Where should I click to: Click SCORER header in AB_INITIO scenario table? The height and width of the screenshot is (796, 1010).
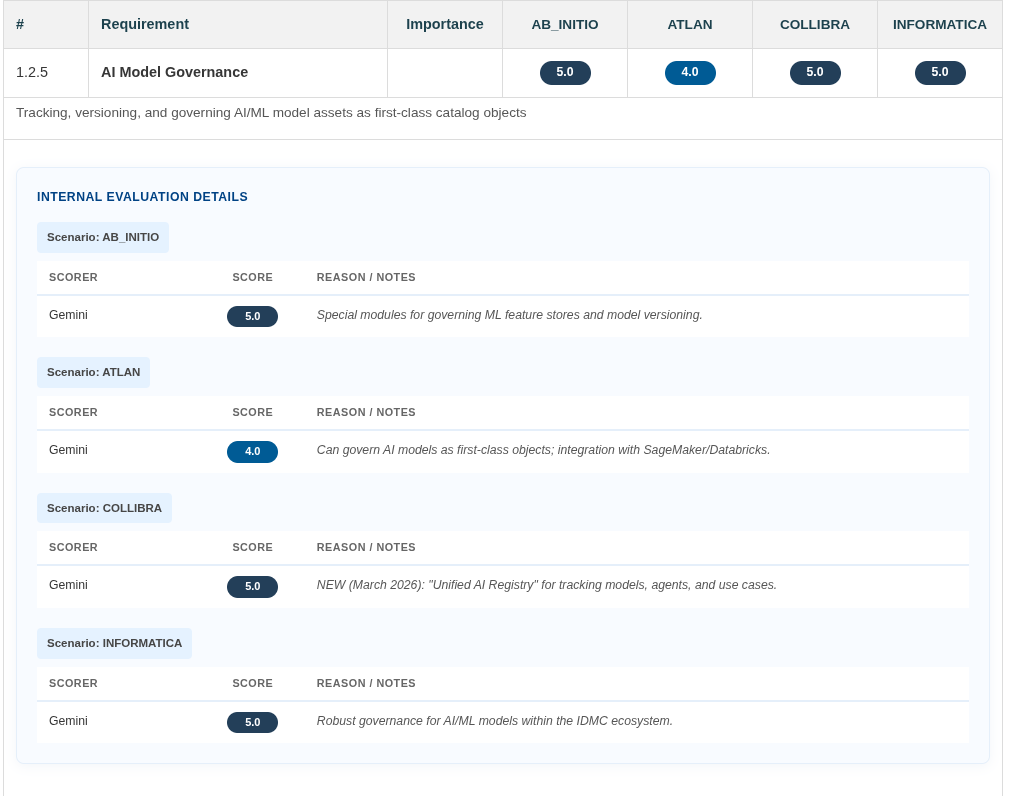point(73,278)
